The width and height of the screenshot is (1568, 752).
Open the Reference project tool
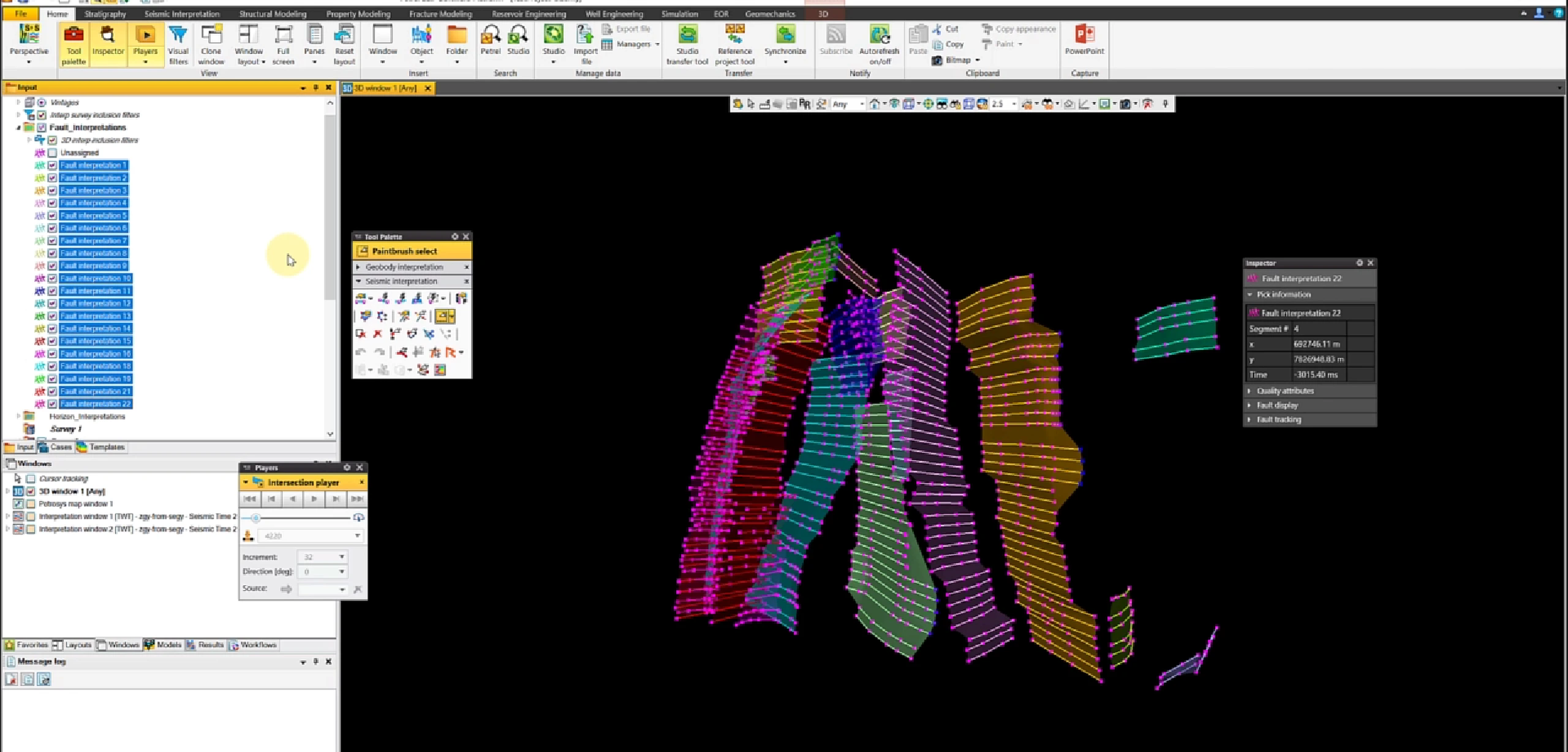[735, 44]
